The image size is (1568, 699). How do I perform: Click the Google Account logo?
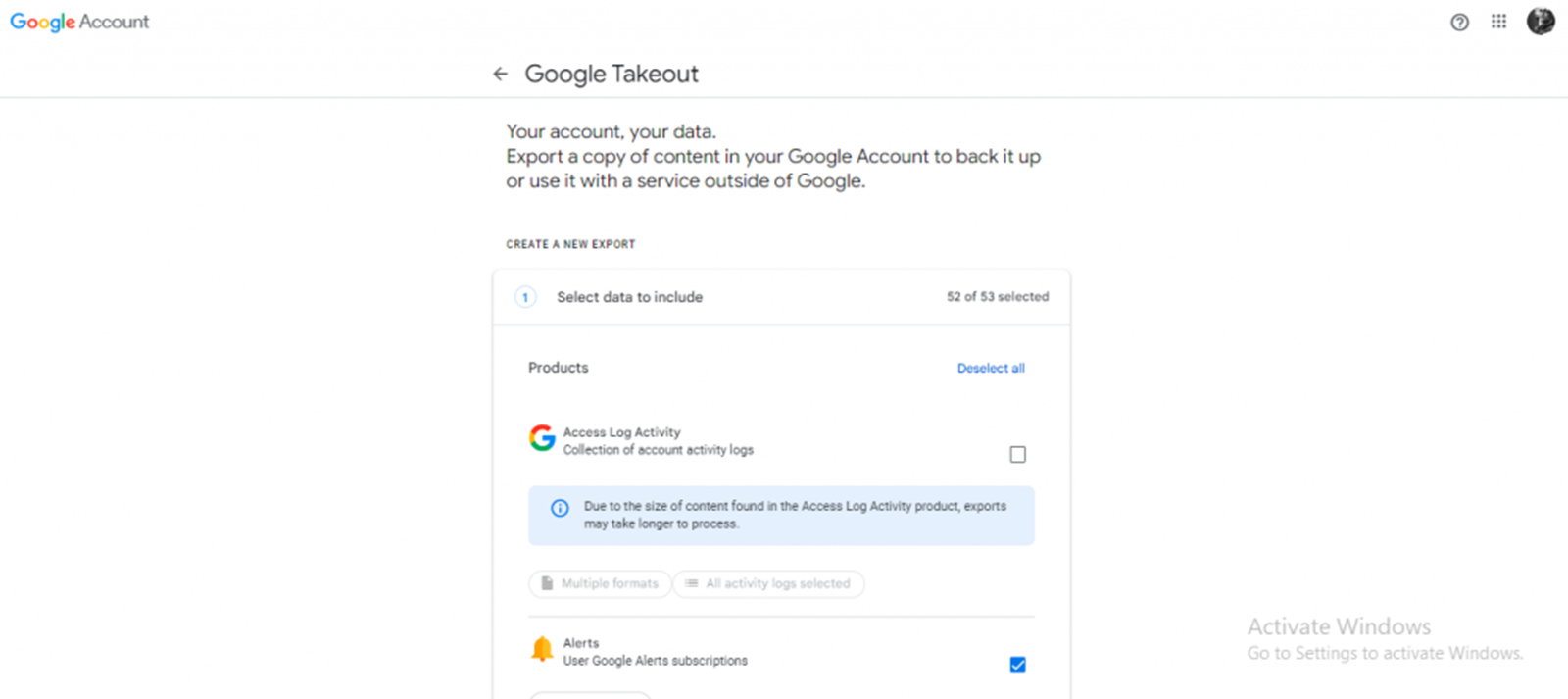79,22
